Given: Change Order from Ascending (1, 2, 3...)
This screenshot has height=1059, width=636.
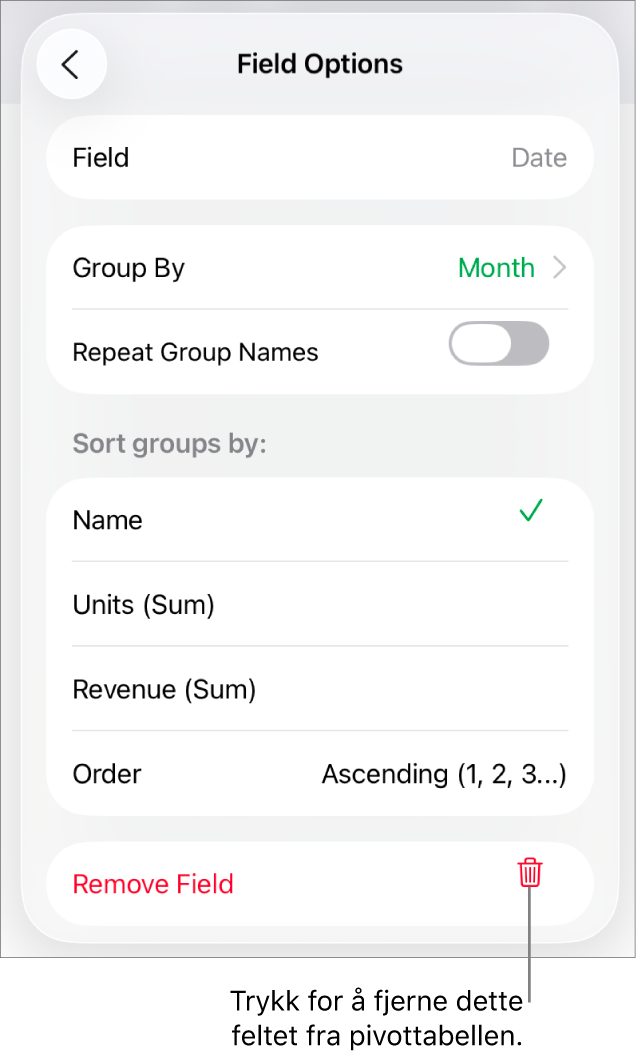Looking at the screenshot, I should [x=444, y=774].
